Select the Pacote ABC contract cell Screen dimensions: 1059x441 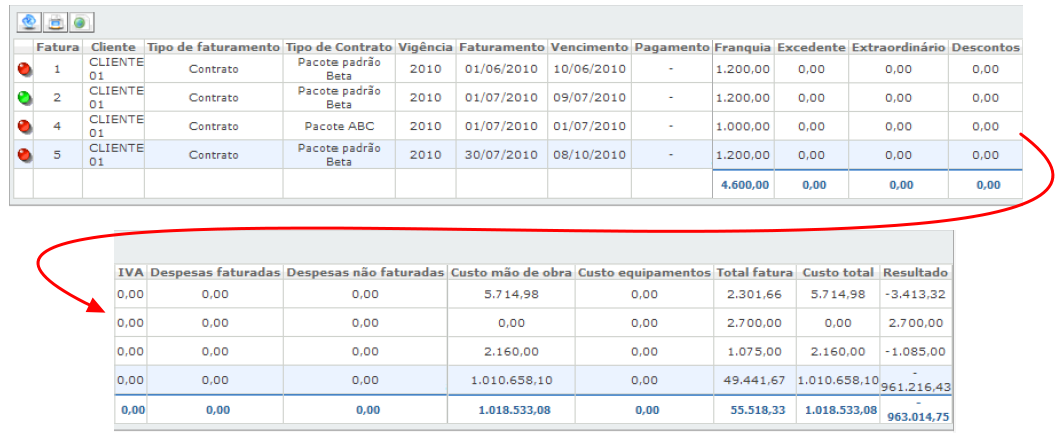point(338,127)
